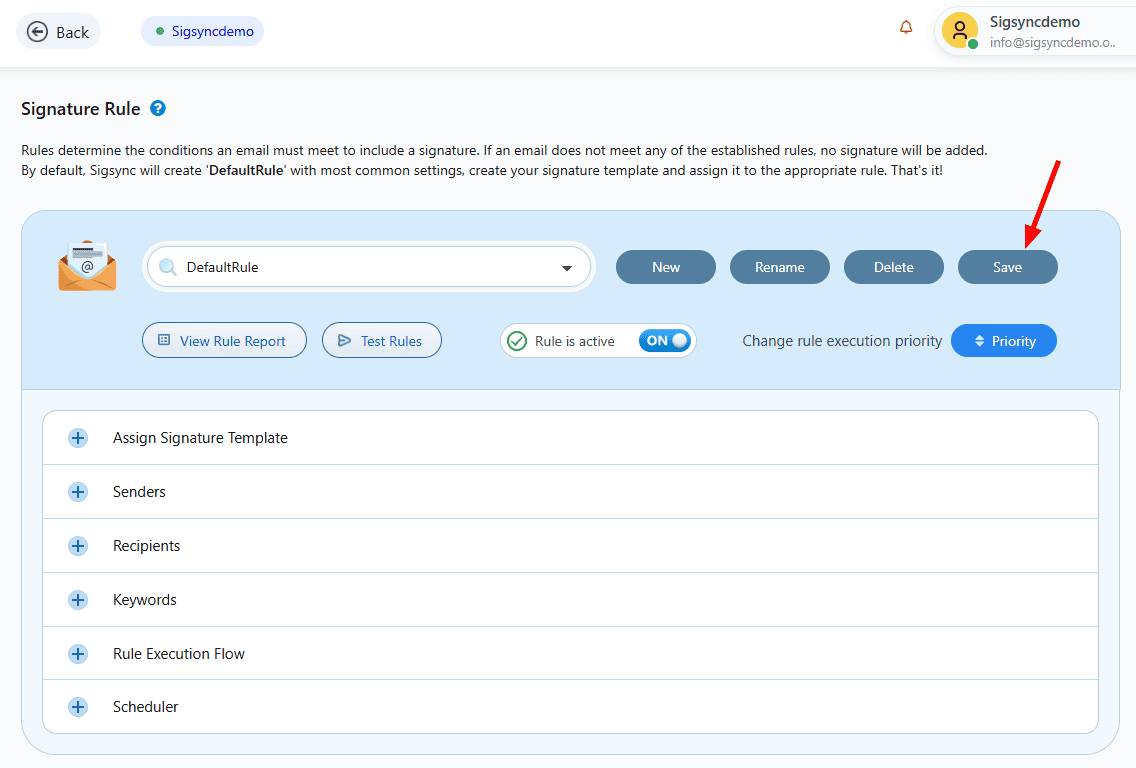This screenshot has width=1136, height=768.
Task: Click the New rule button
Action: tap(665, 267)
